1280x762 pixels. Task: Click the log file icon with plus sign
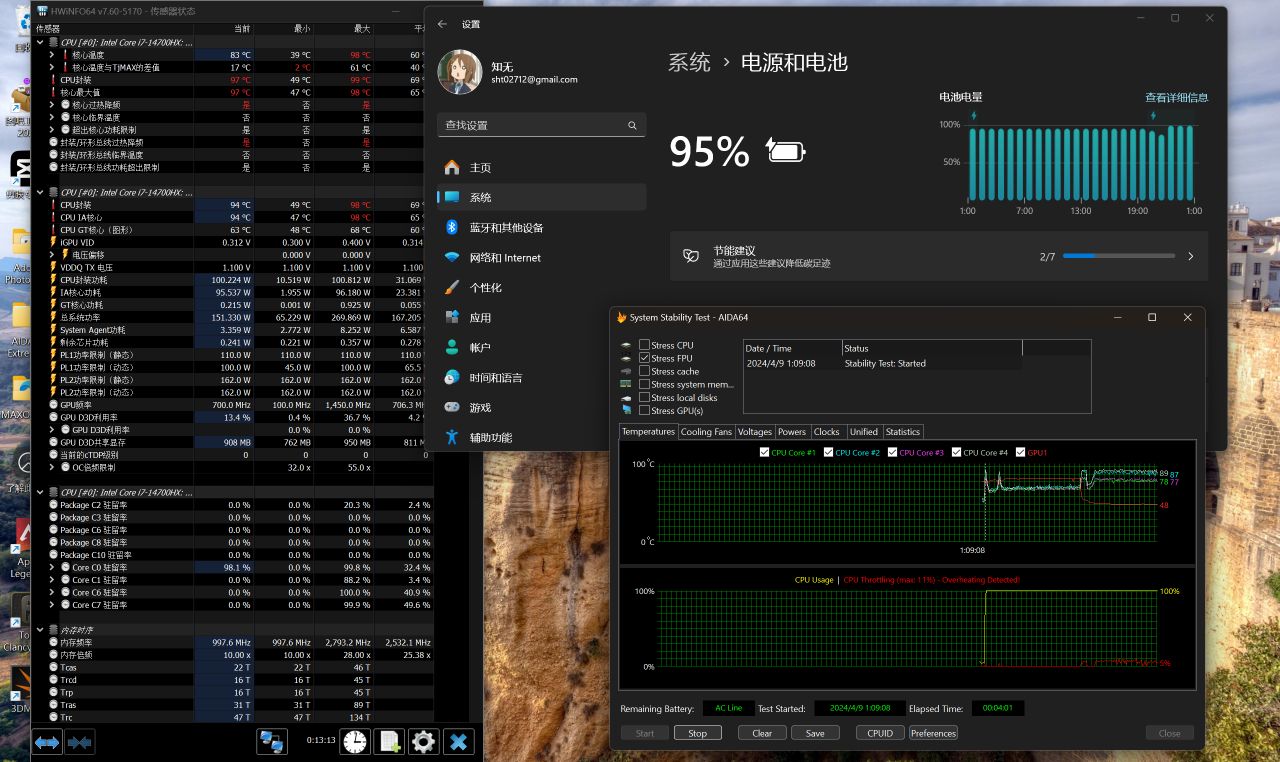389,741
